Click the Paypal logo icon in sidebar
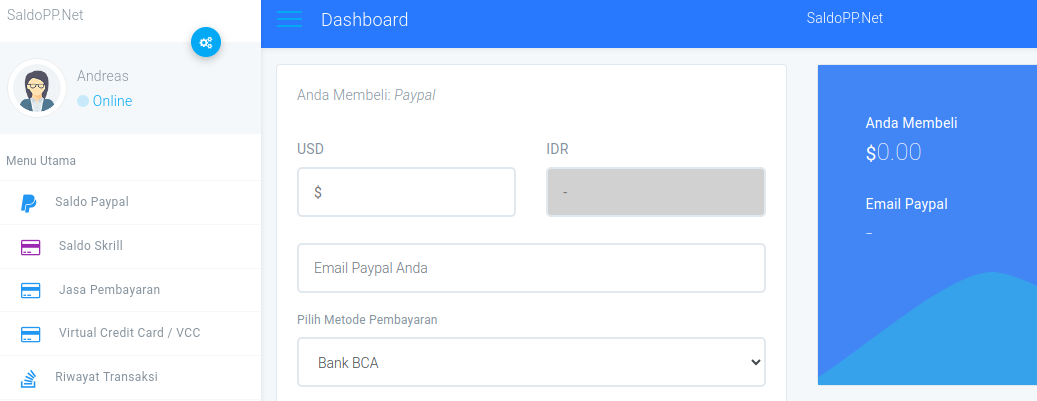This screenshot has width=1037, height=401. [28, 203]
